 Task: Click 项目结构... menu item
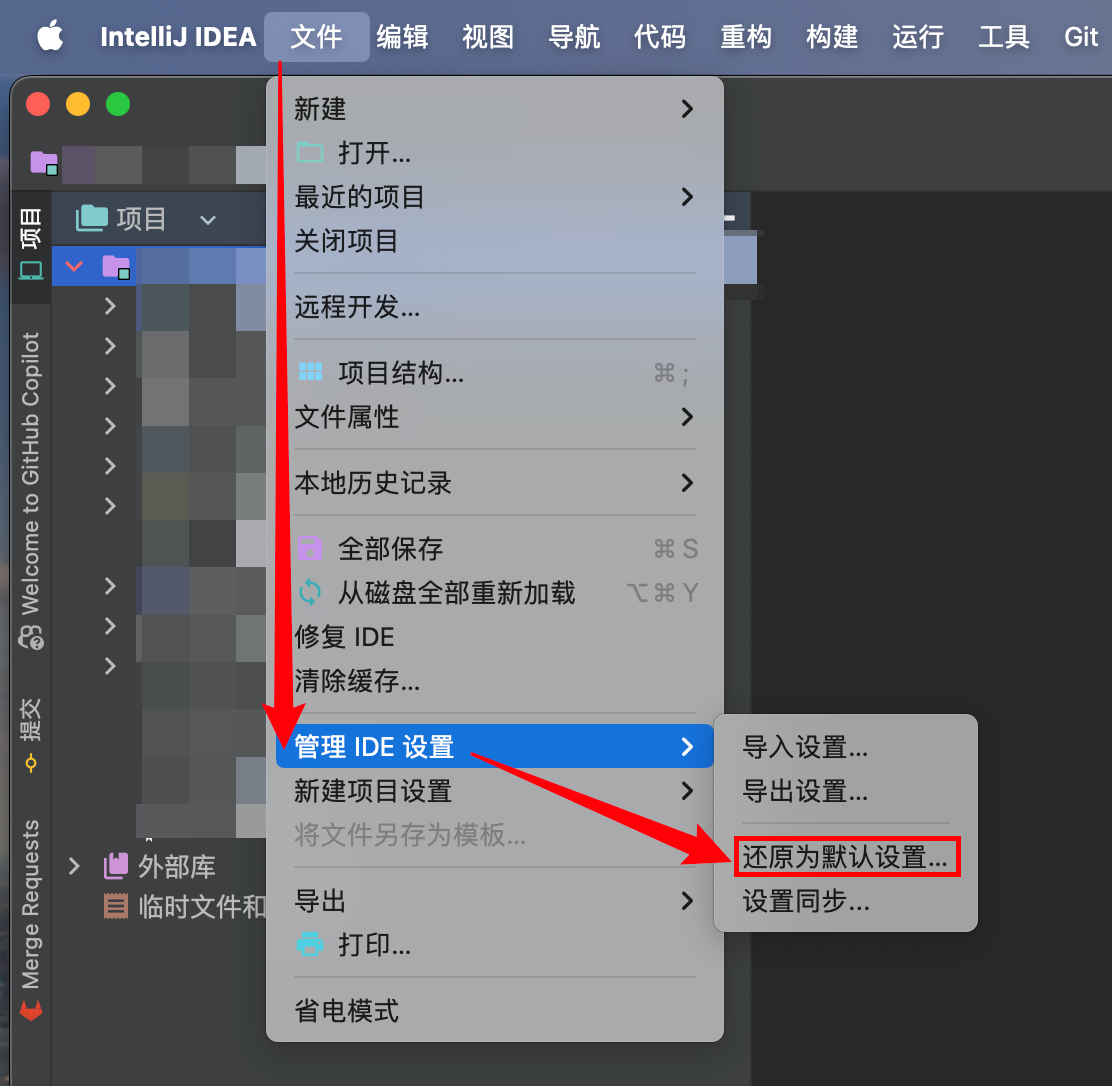point(400,374)
